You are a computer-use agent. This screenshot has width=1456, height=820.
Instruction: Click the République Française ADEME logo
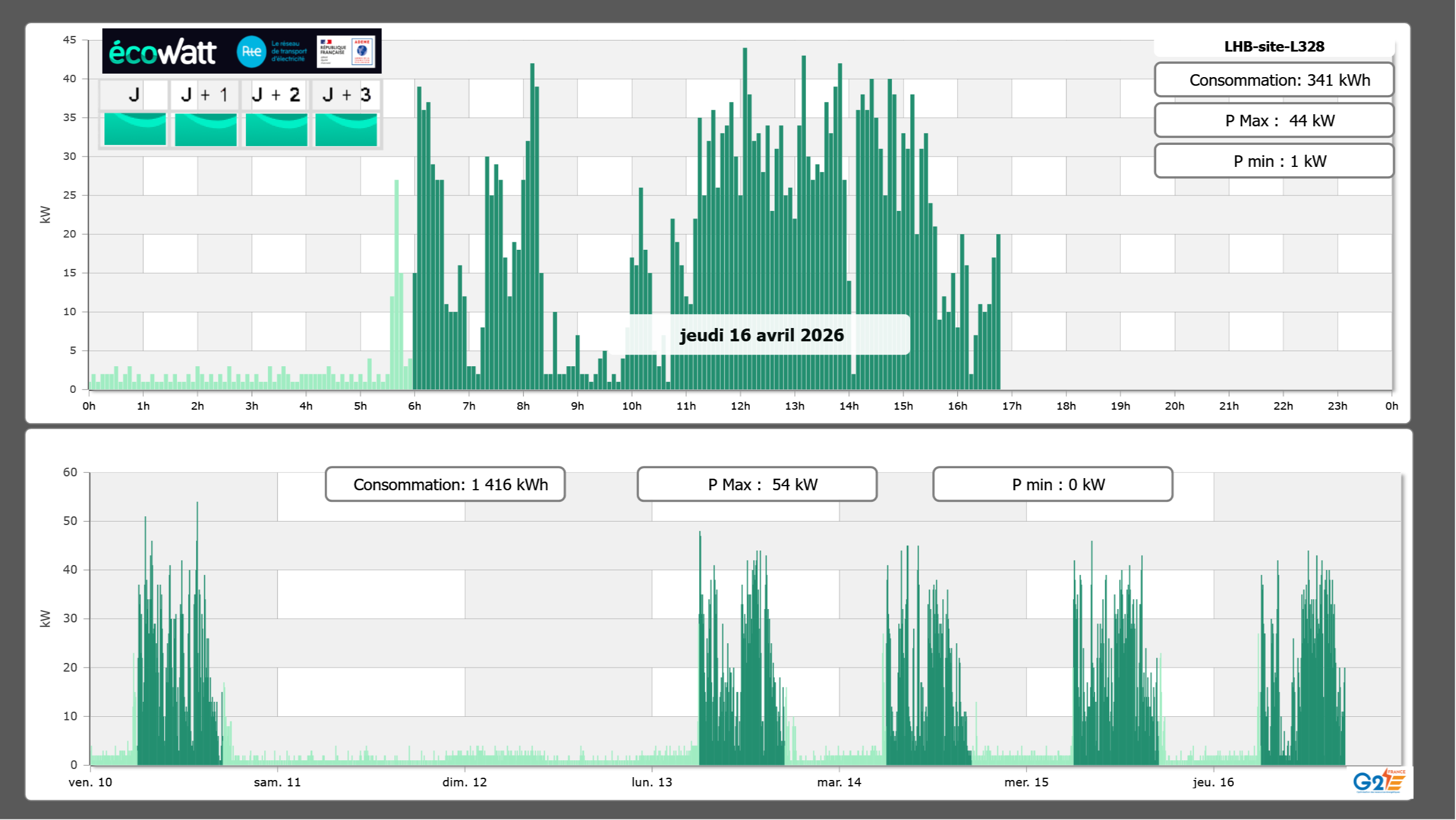pyautogui.click(x=346, y=52)
